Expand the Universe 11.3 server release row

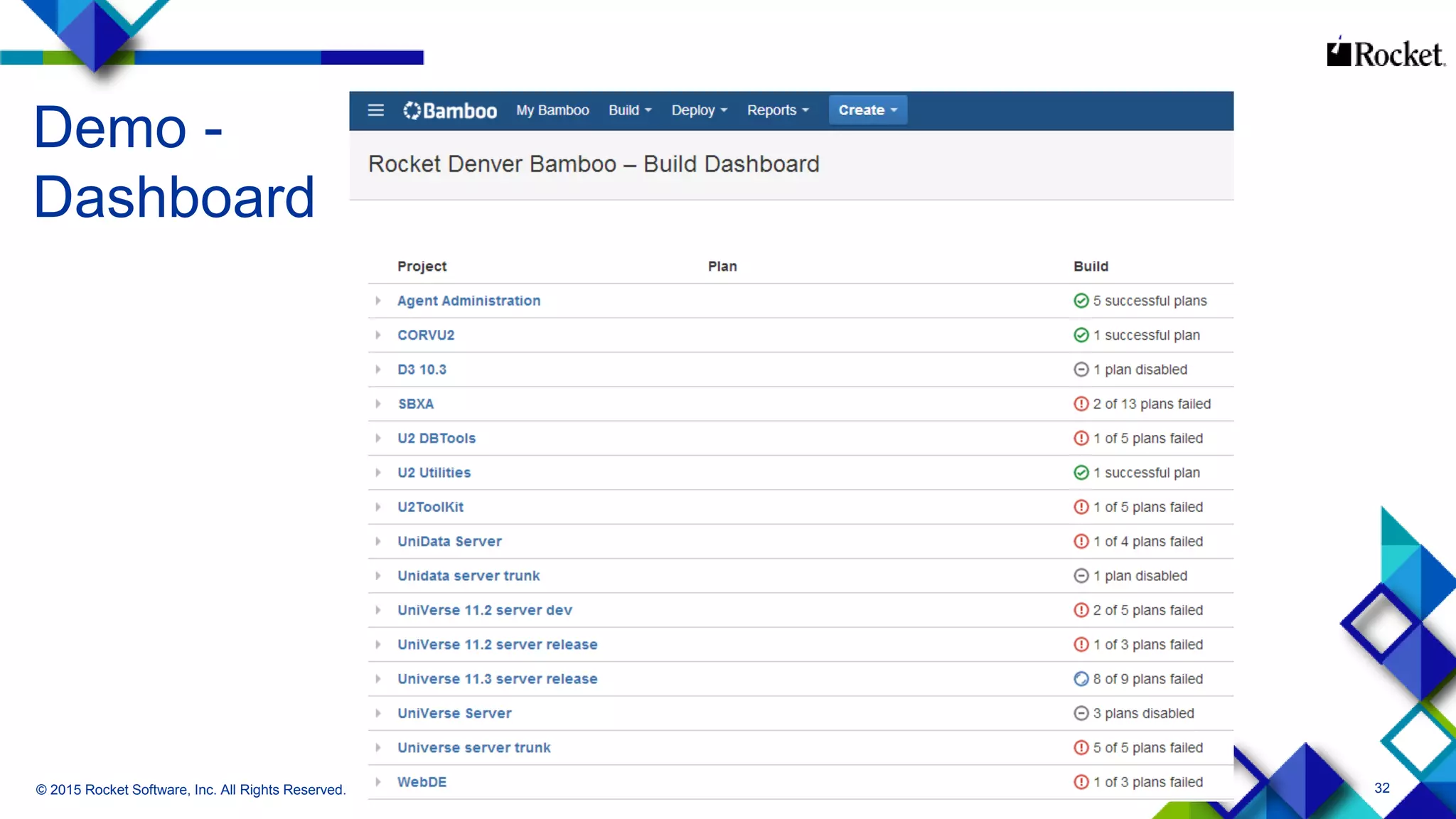click(378, 679)
